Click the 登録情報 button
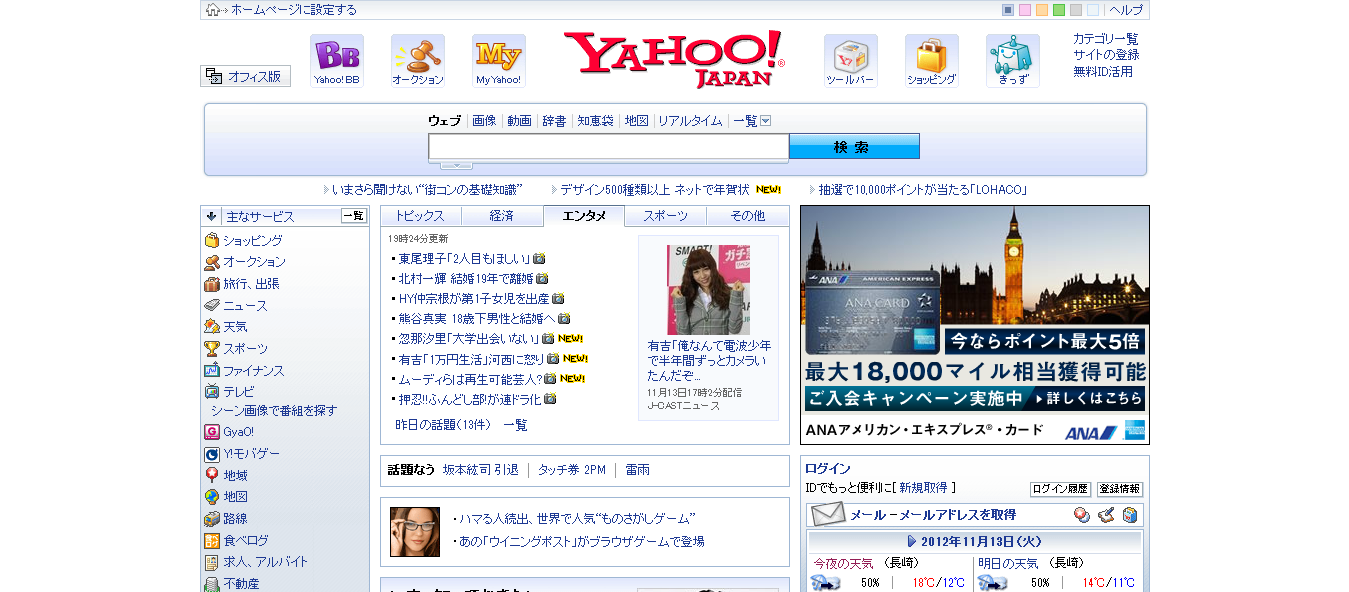 tap(1120, 489)
